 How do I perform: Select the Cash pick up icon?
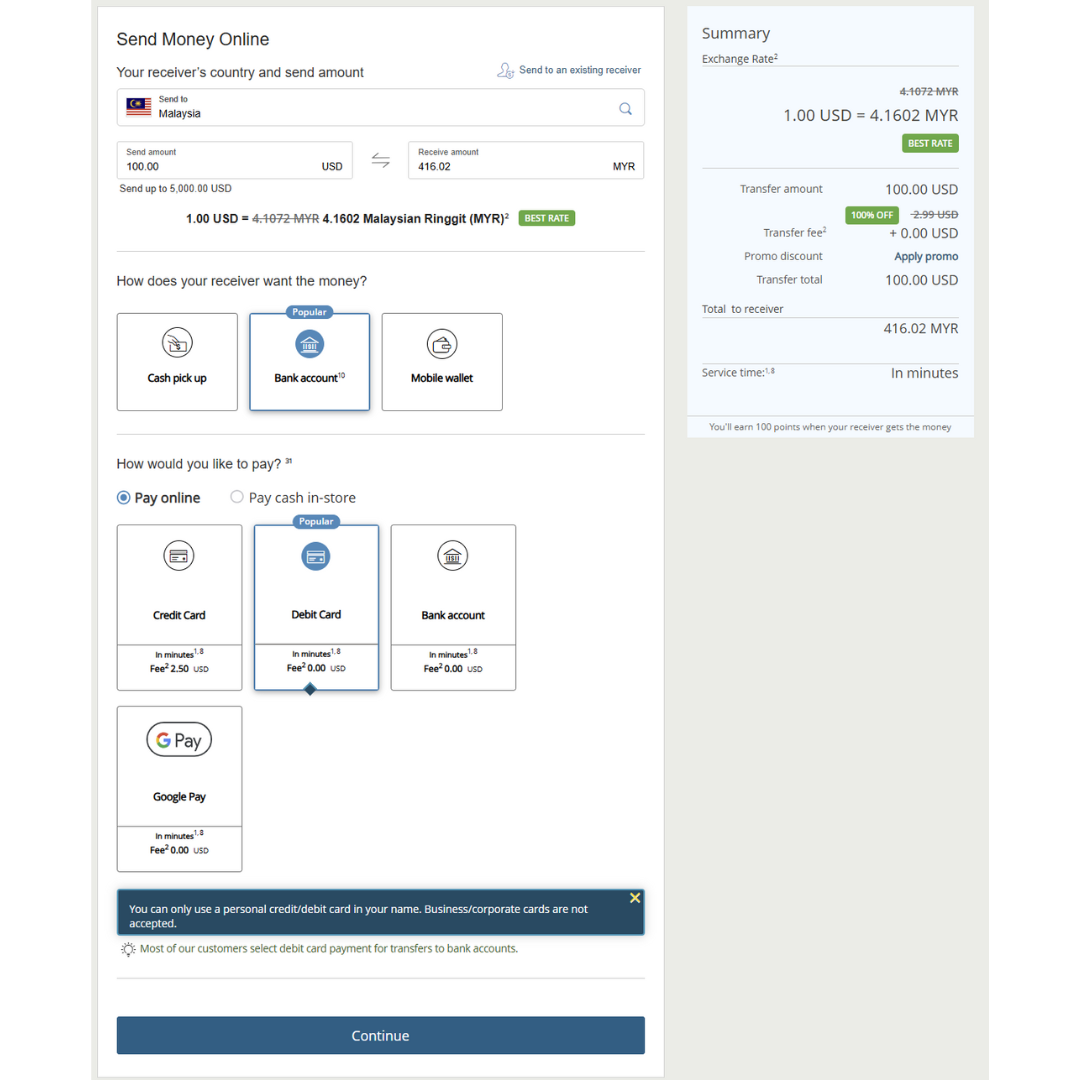(177, 342)
